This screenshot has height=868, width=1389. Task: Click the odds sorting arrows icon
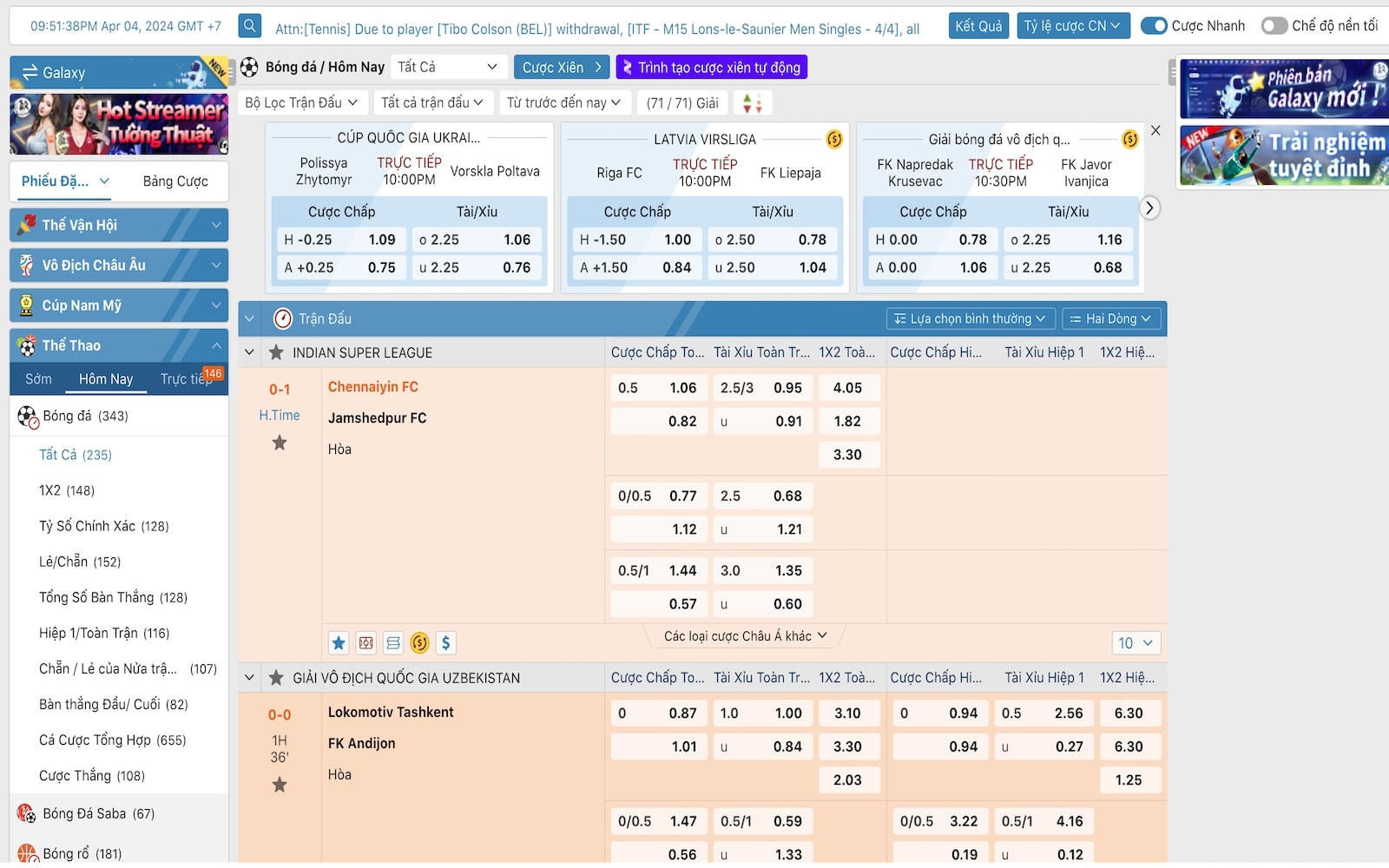point(752,103)
